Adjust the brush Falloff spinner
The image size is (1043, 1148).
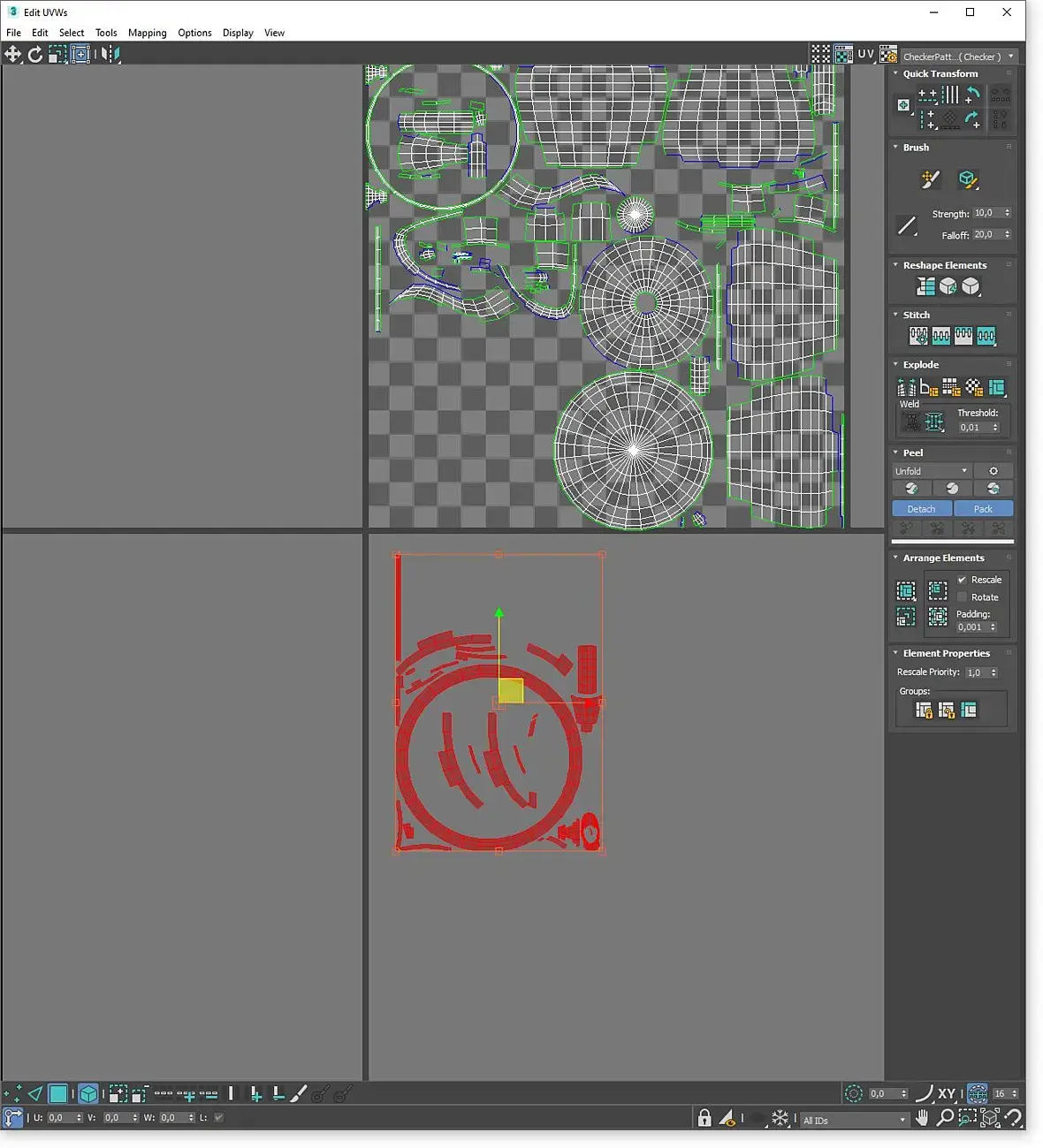(x=1007, y=234)
